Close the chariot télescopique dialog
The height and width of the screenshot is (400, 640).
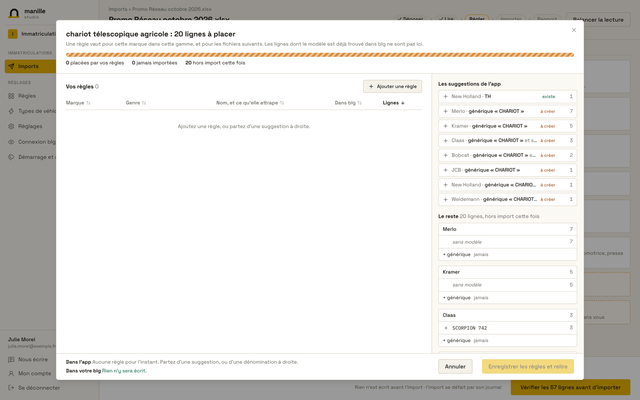coord(574,30)
